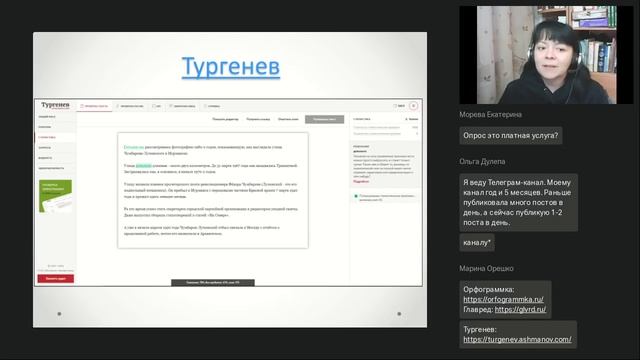Select chat author name Марина Орешко

coord(486,269)
